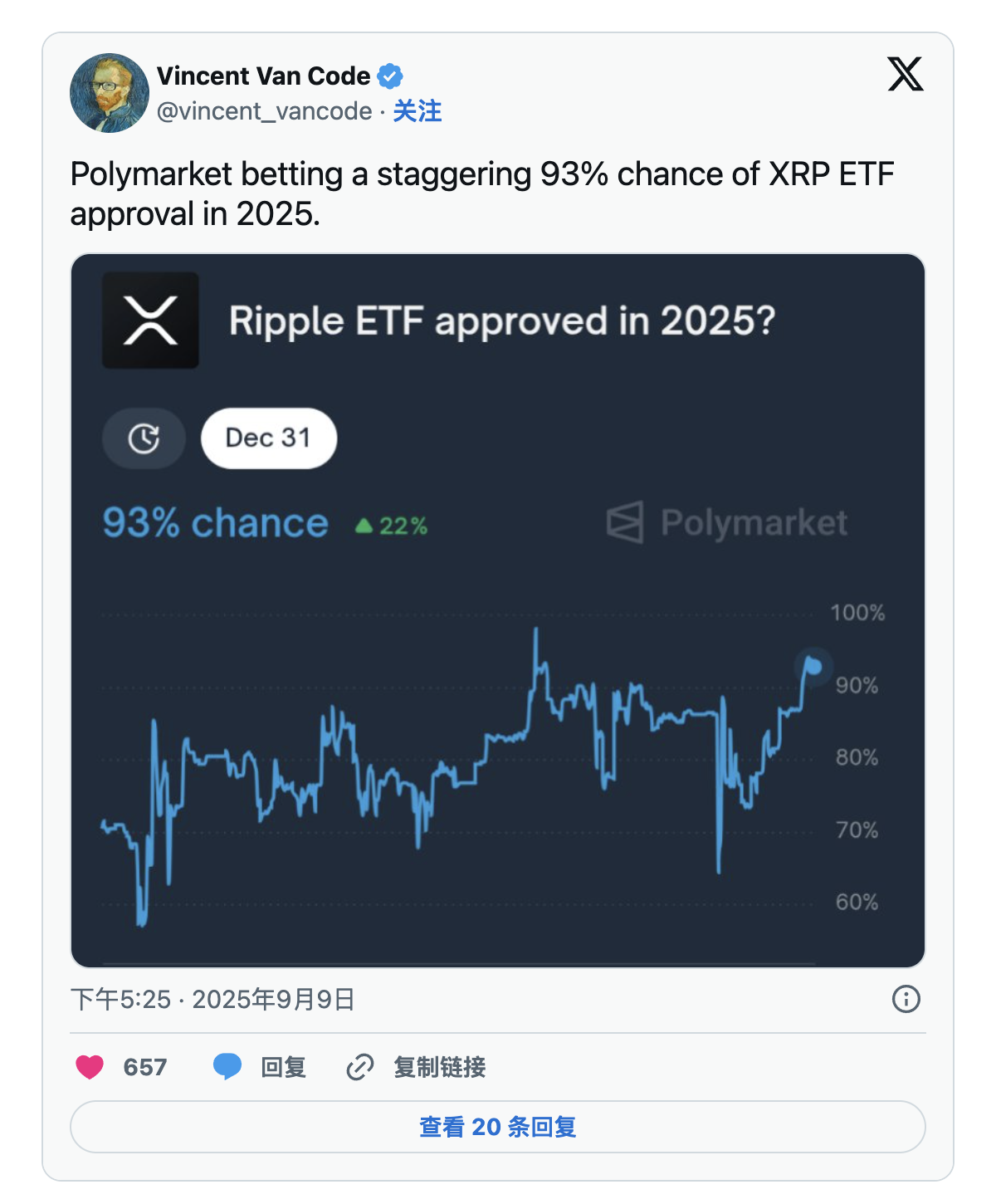Click the X logo in the top corner
The width and height of the screenshot is (996, 1204).
[x=905, y=75]
